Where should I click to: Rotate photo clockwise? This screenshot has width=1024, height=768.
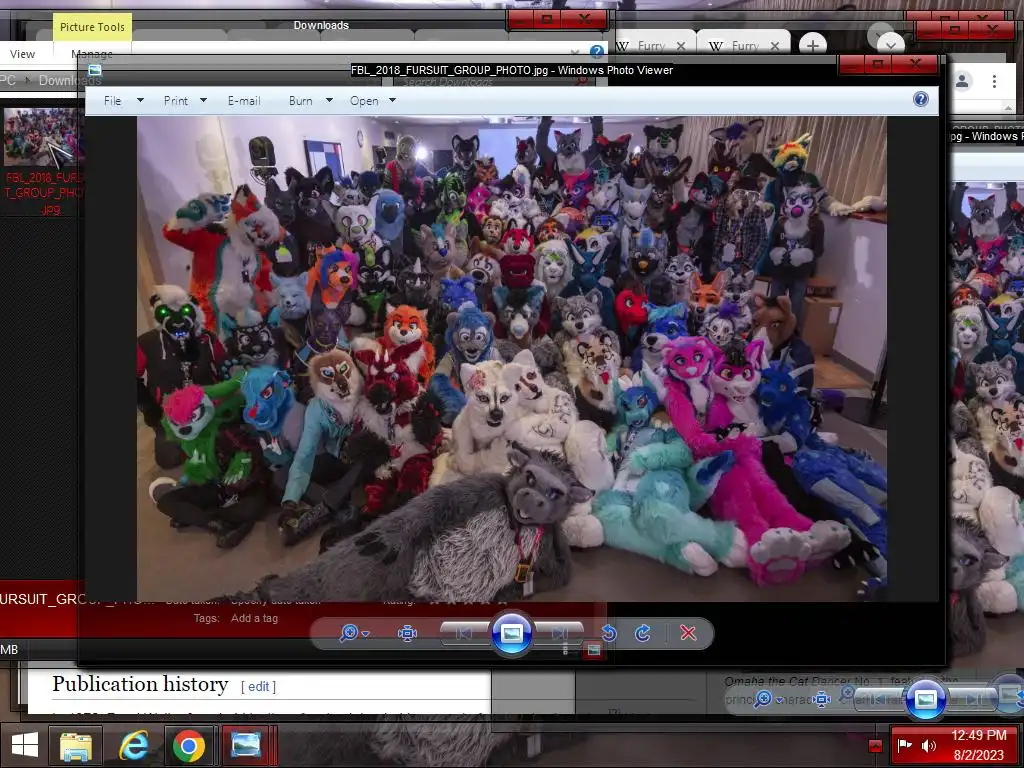click(x=643, y=633)
